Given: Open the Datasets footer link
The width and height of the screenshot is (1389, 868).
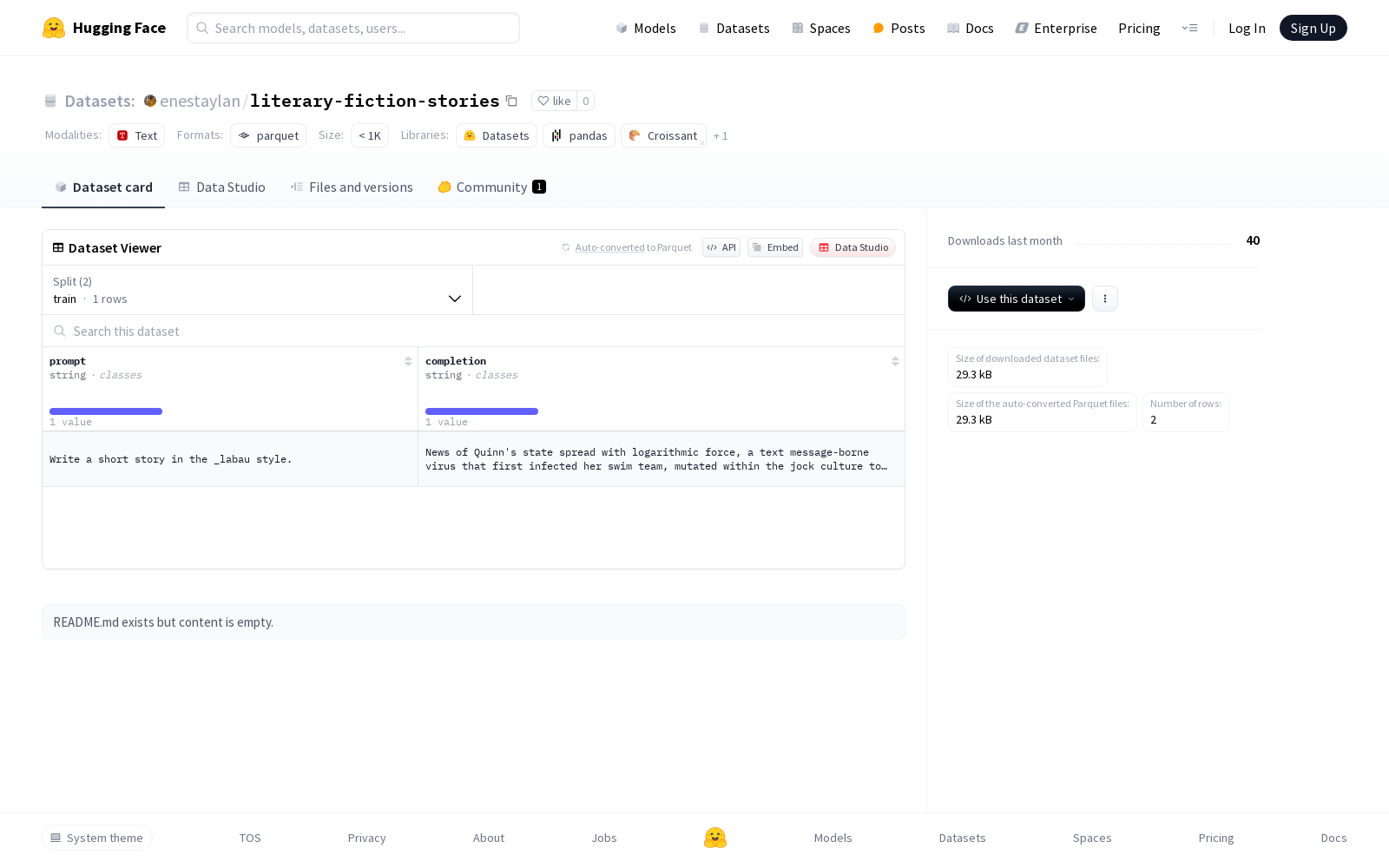Looking at the screenshot, I should pyautogui.click(x=963, y=838).
